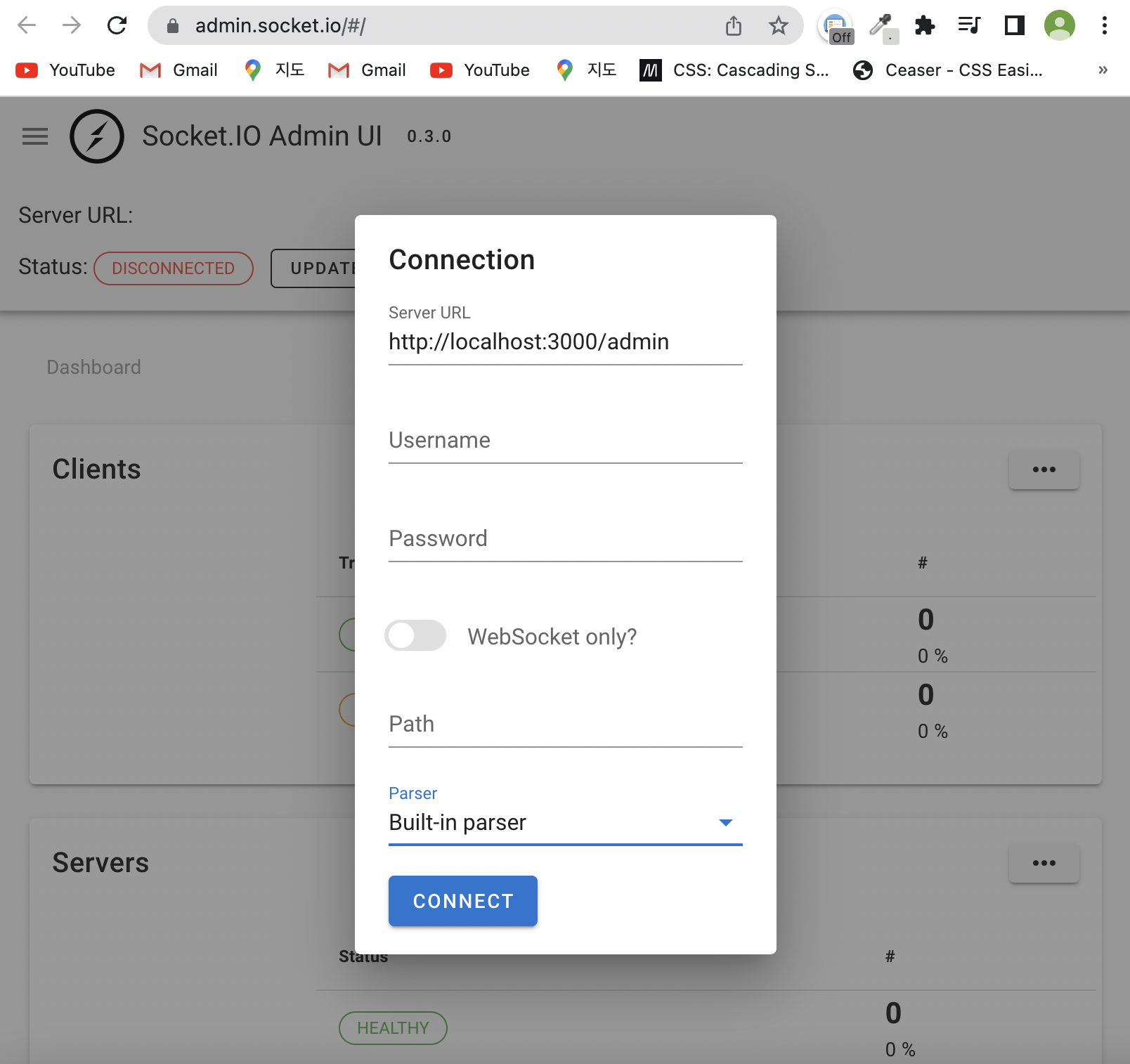Click the browser forward arrow
This screenshot has width=1130, height=1064.
coord(72,26)
